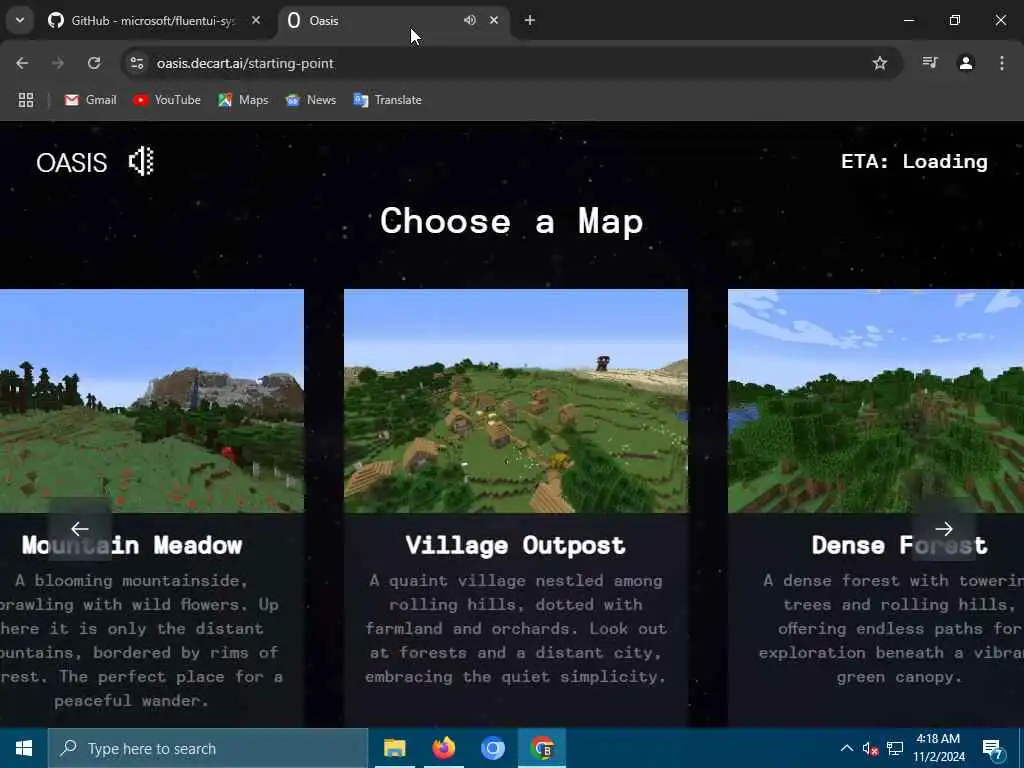1024x768 pixels.
Task: Toggle the Oasis sound speaker icon
Action: [x=141, y=161]
